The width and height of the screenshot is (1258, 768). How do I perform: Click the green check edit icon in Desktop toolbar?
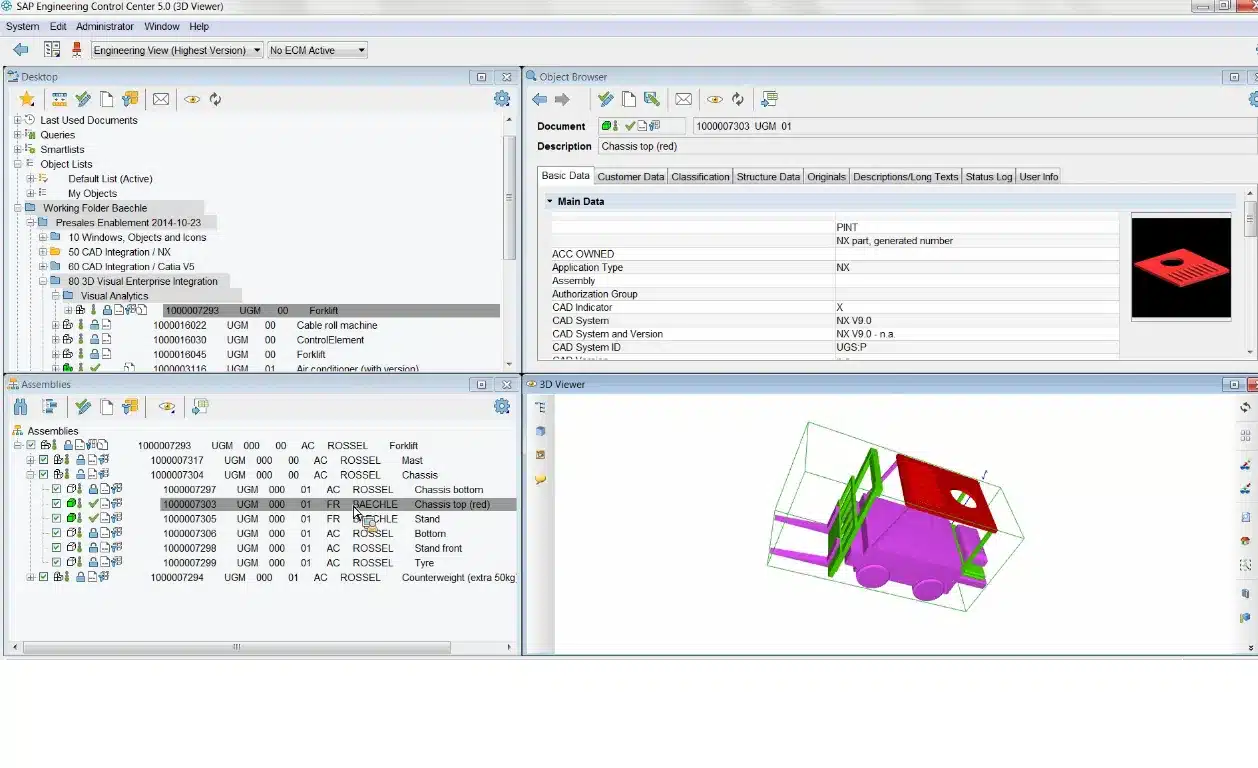83,99
